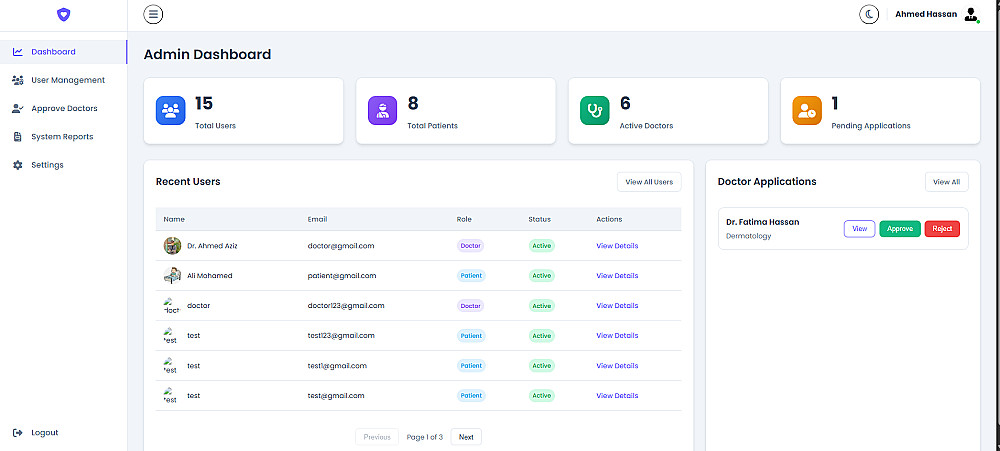Click the name Ali Mohamed in the table
The width and height of the screenshot is (1000, 451).
[x=210, y=276]
